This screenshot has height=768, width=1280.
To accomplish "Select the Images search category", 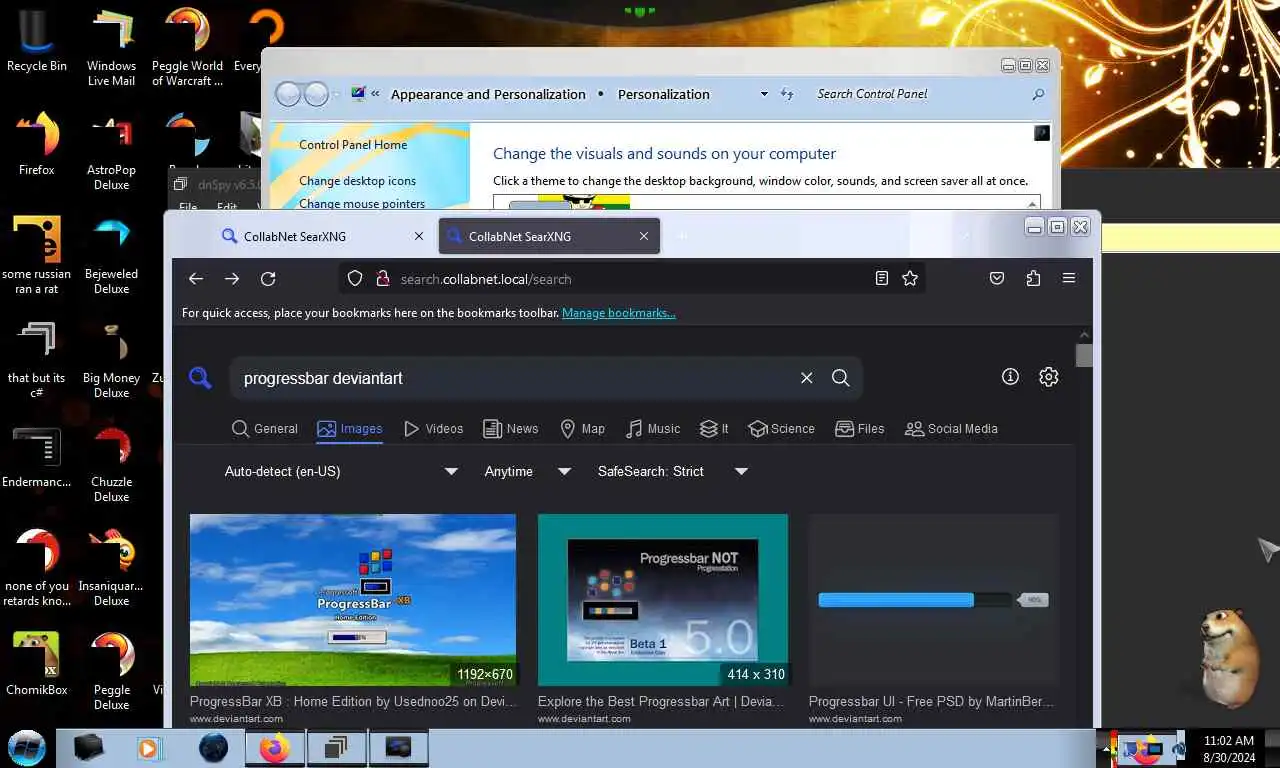I will point(350,429).
